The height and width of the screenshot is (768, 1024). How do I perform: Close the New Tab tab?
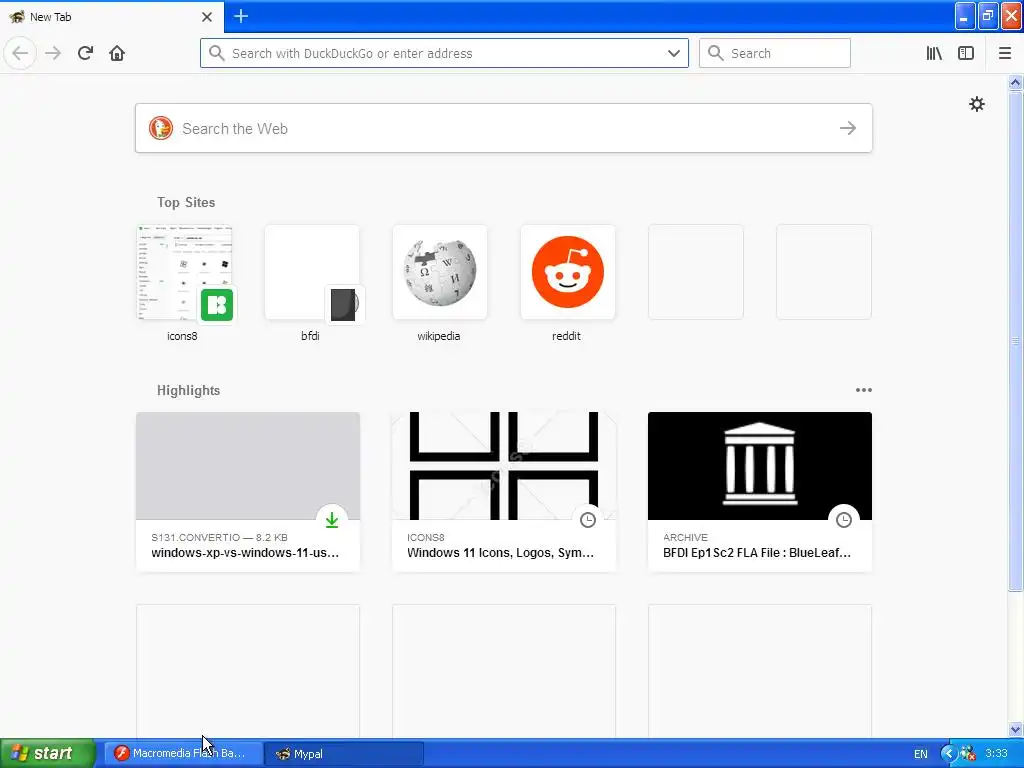click(207, 17)
